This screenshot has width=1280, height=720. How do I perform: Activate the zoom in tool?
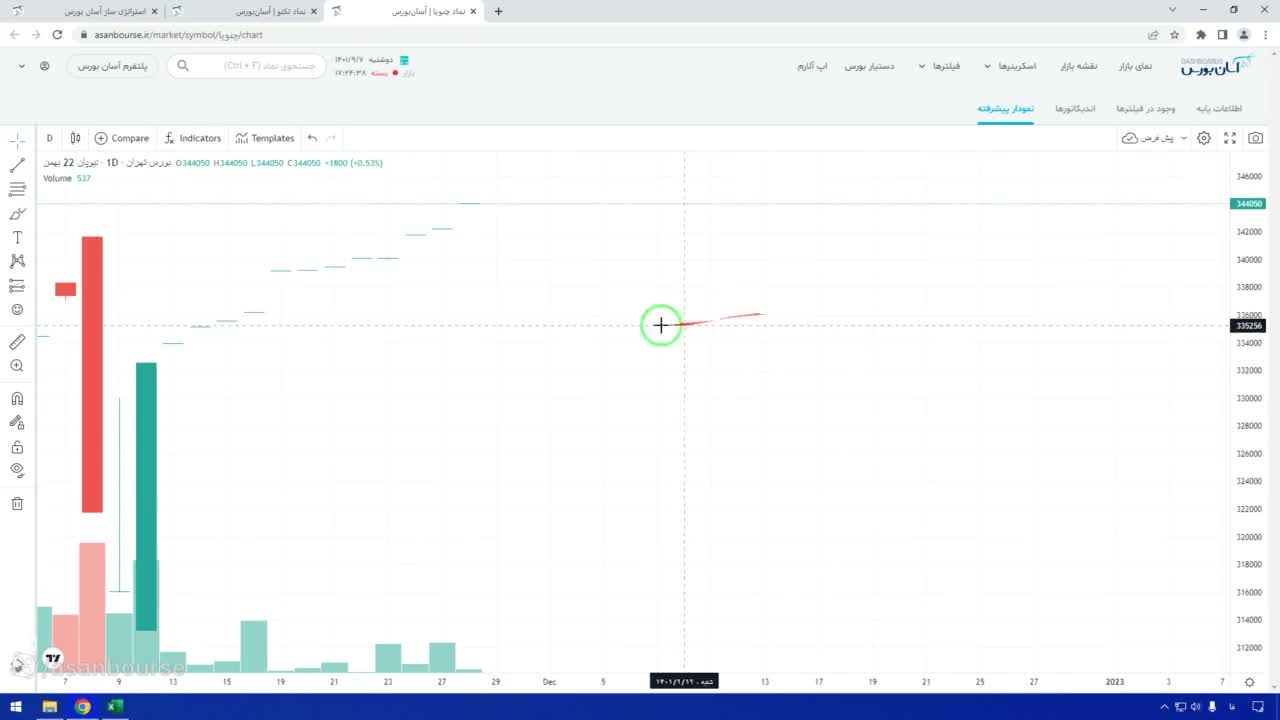17,366
